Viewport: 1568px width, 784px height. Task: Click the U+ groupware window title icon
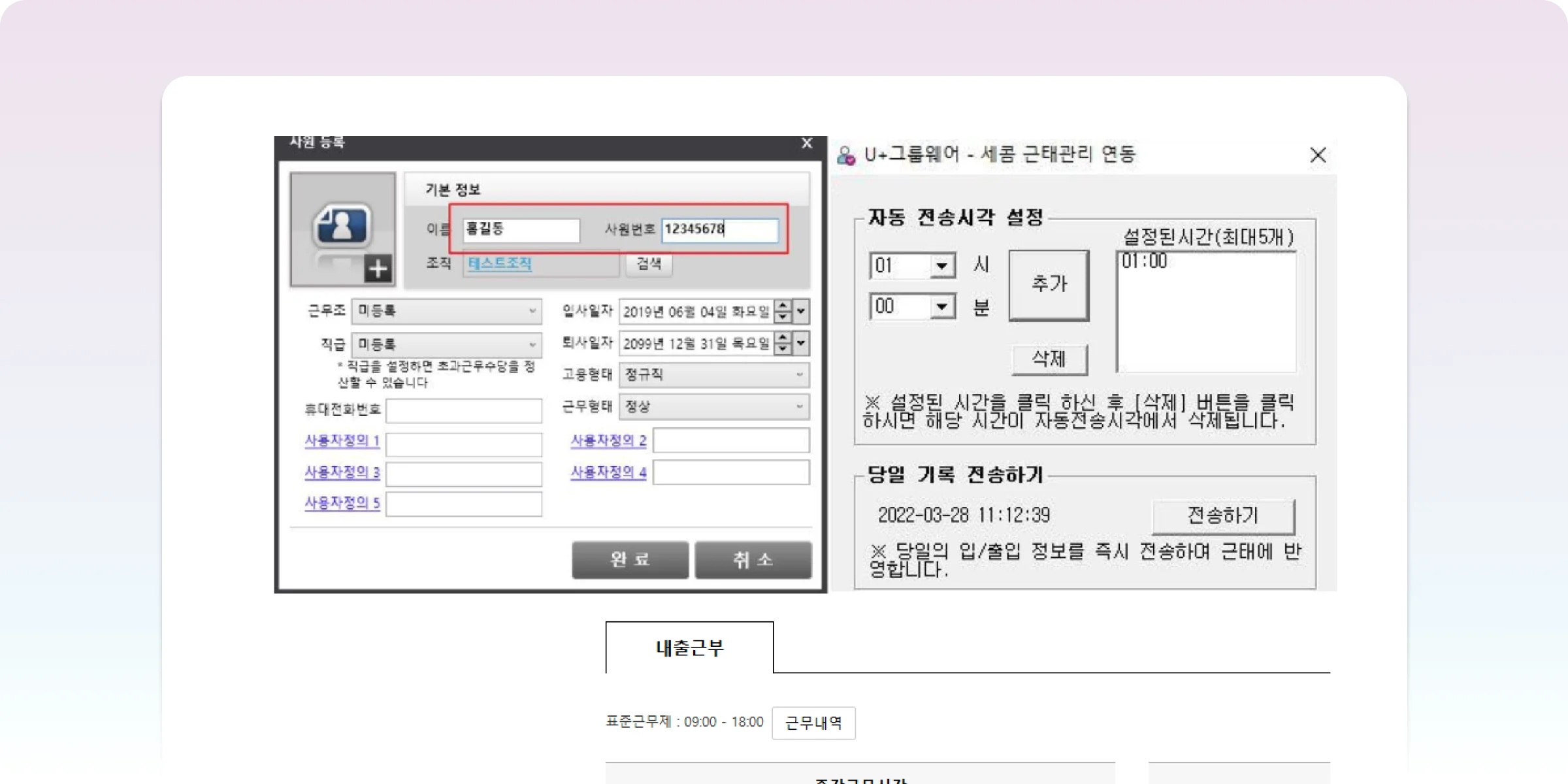click(x=846, y=155)
